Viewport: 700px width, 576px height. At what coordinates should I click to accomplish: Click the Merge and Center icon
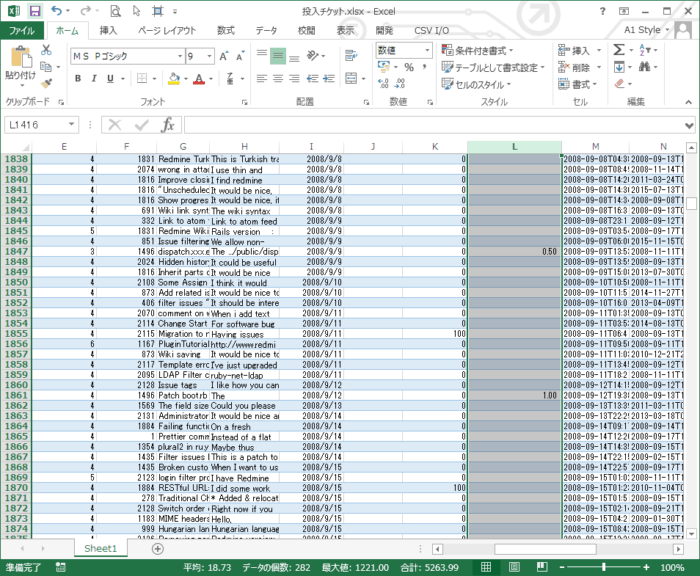coord(351,79)
